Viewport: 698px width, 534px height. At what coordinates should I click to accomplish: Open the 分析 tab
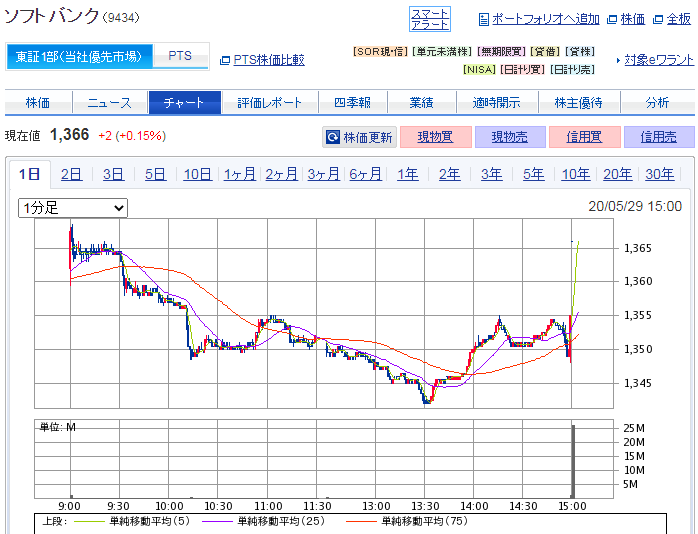tap(657, 103)
